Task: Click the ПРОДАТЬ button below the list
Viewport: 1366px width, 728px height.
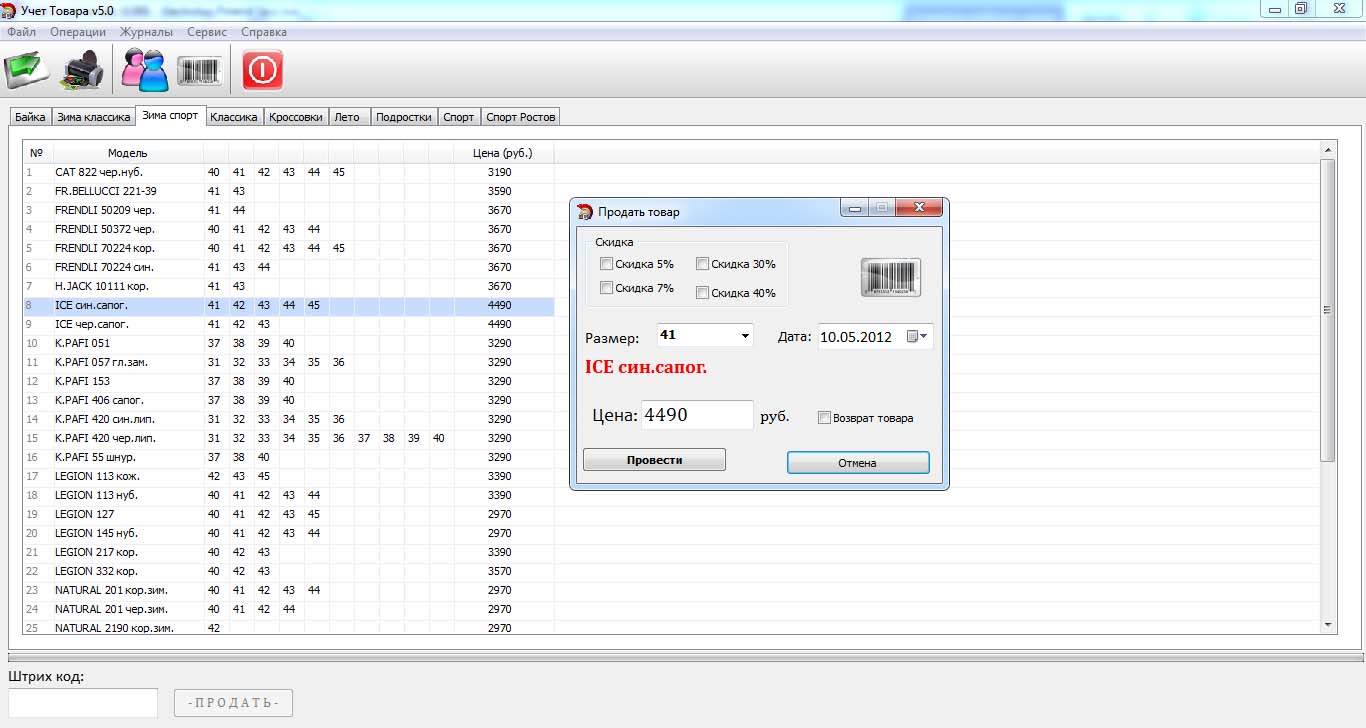Action: 234,702
